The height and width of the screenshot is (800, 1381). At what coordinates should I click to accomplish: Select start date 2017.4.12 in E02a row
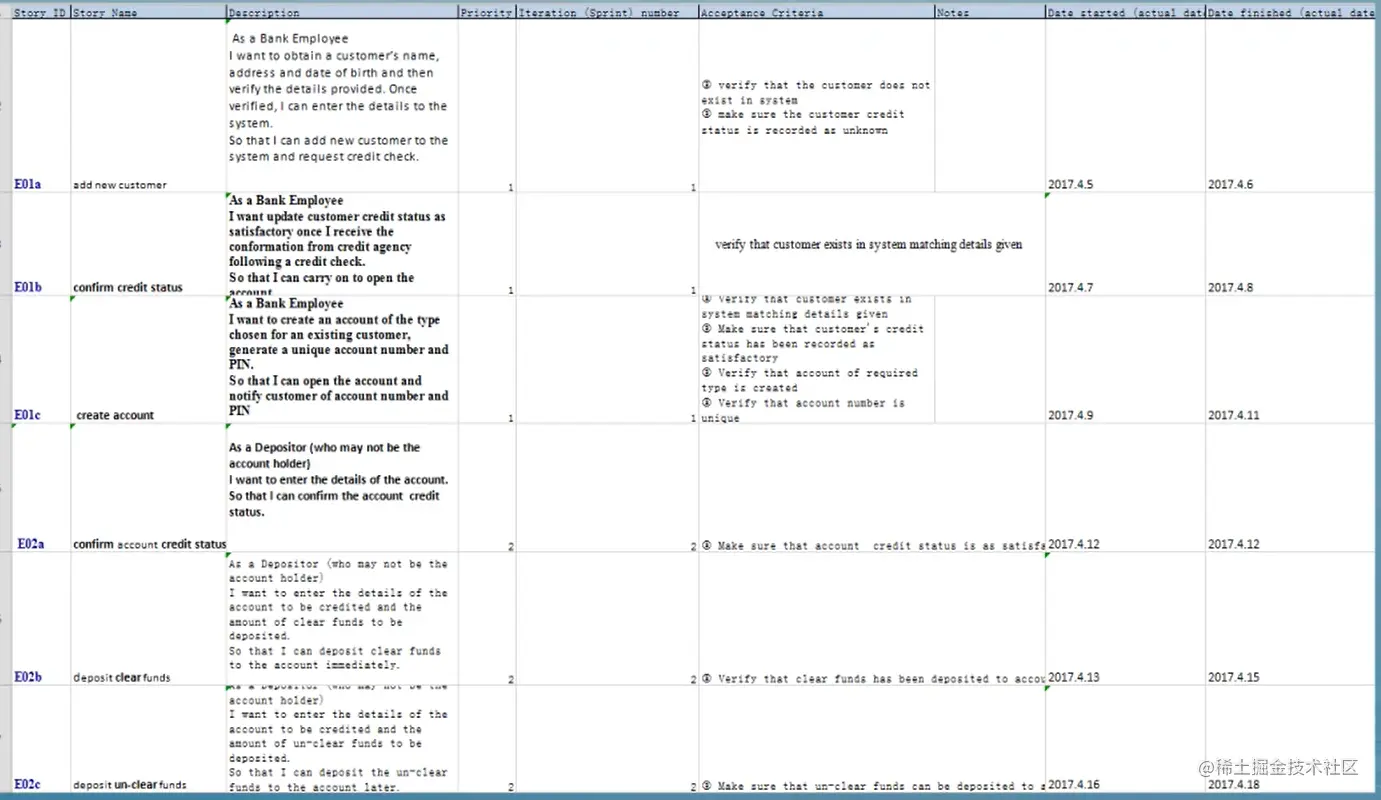1074,544
